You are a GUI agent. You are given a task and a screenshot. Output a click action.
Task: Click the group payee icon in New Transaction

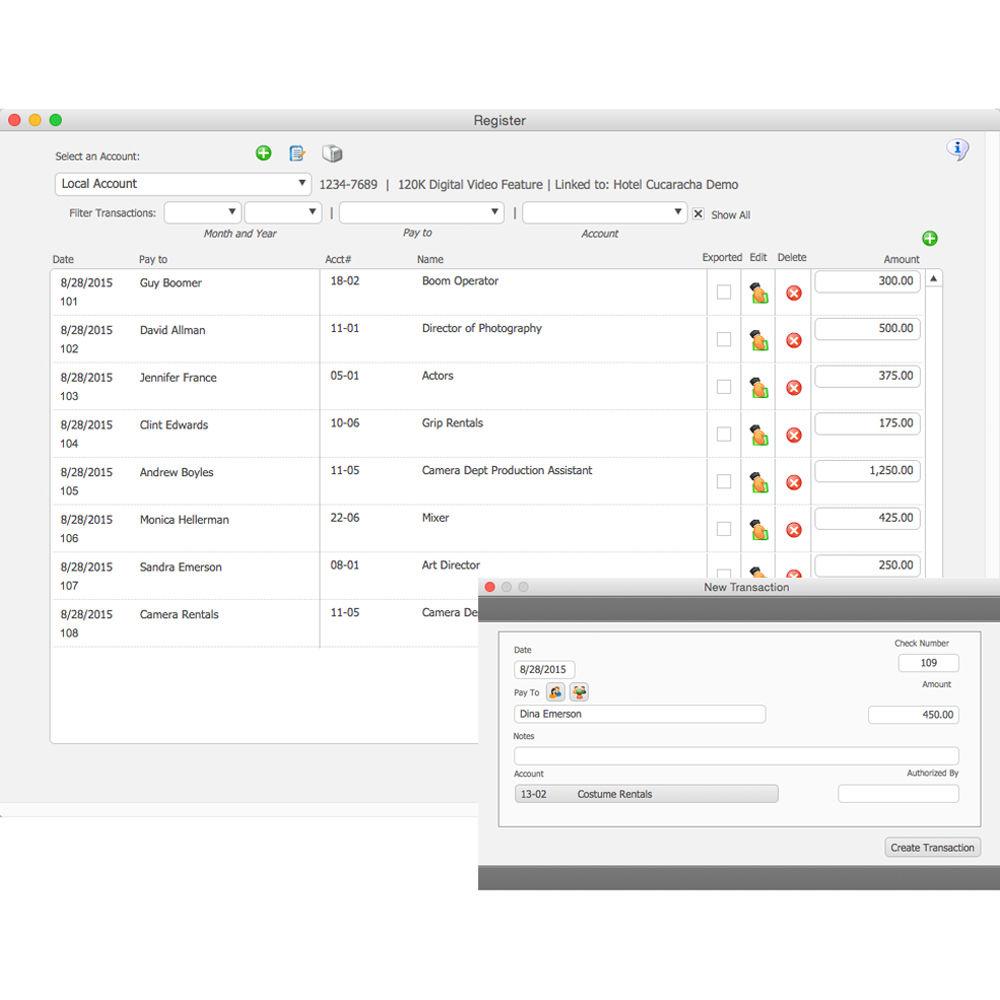(x=579, y=691)
